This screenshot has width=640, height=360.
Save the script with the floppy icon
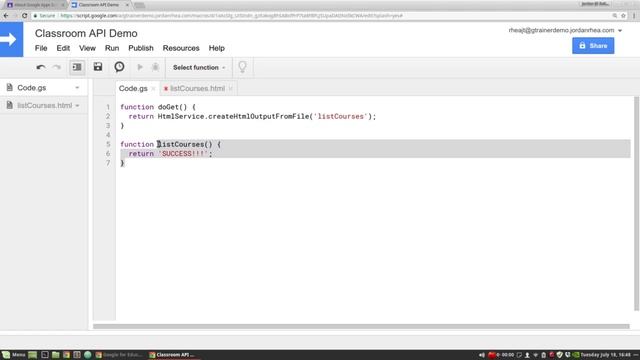point(98,67)
